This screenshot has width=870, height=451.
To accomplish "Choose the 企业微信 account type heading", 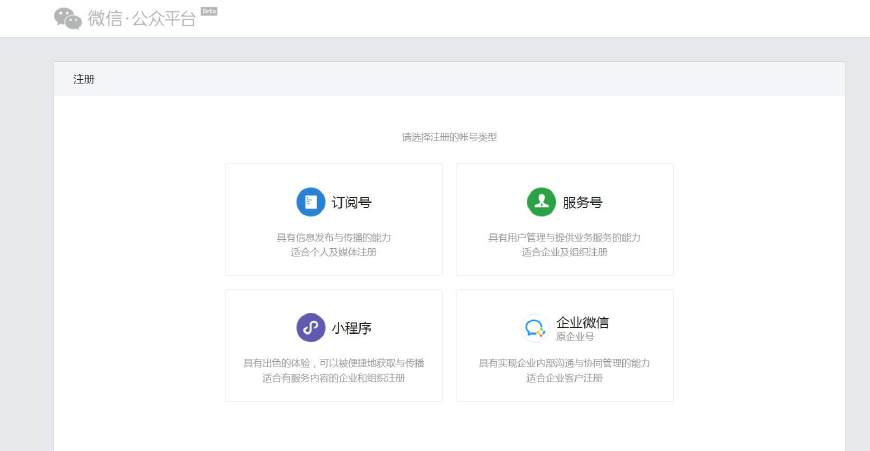I will click(x=583, y=322).
